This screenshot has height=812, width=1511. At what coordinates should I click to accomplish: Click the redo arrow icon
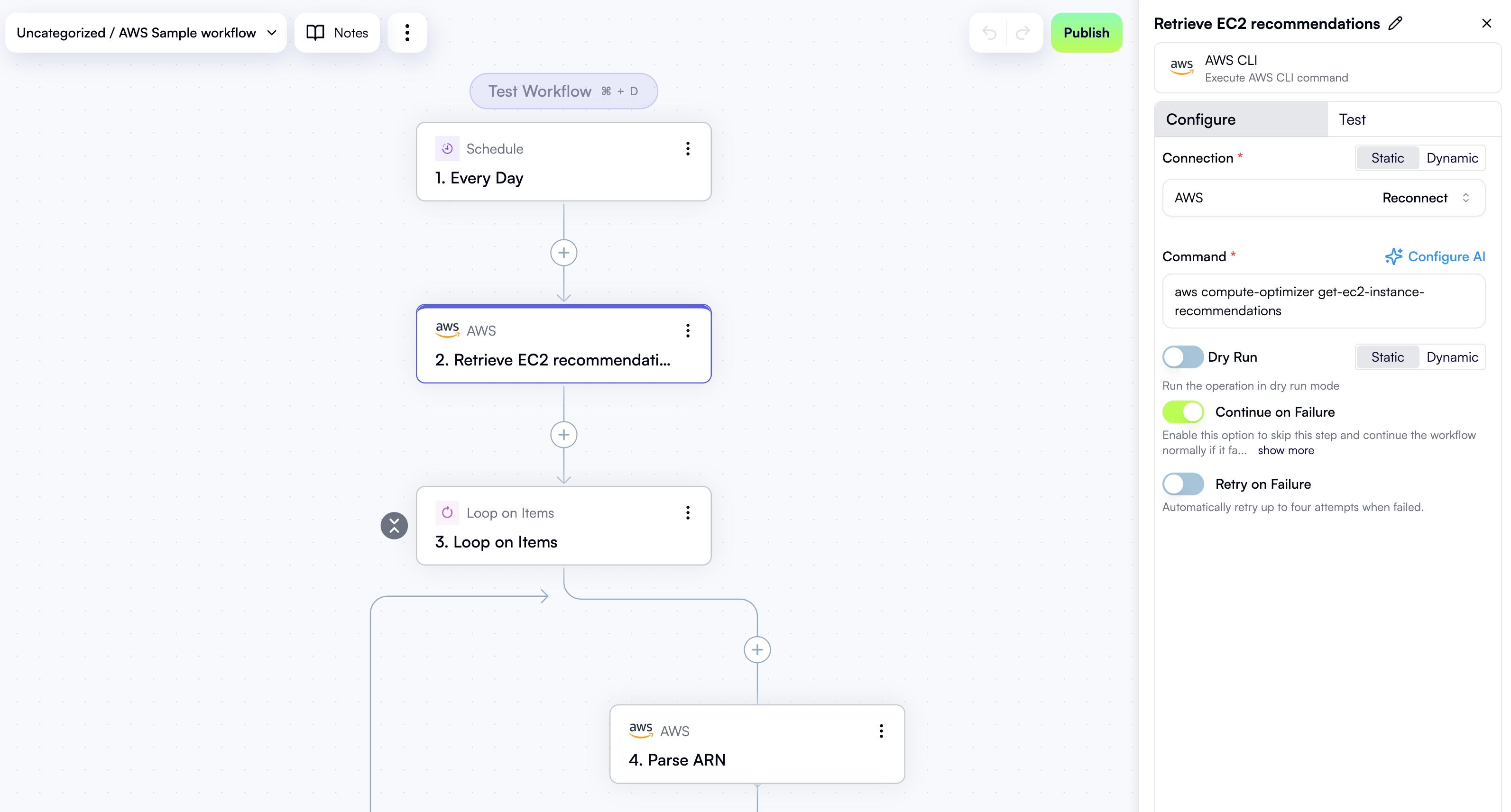pyautogui.click(x=1023, y=32)
